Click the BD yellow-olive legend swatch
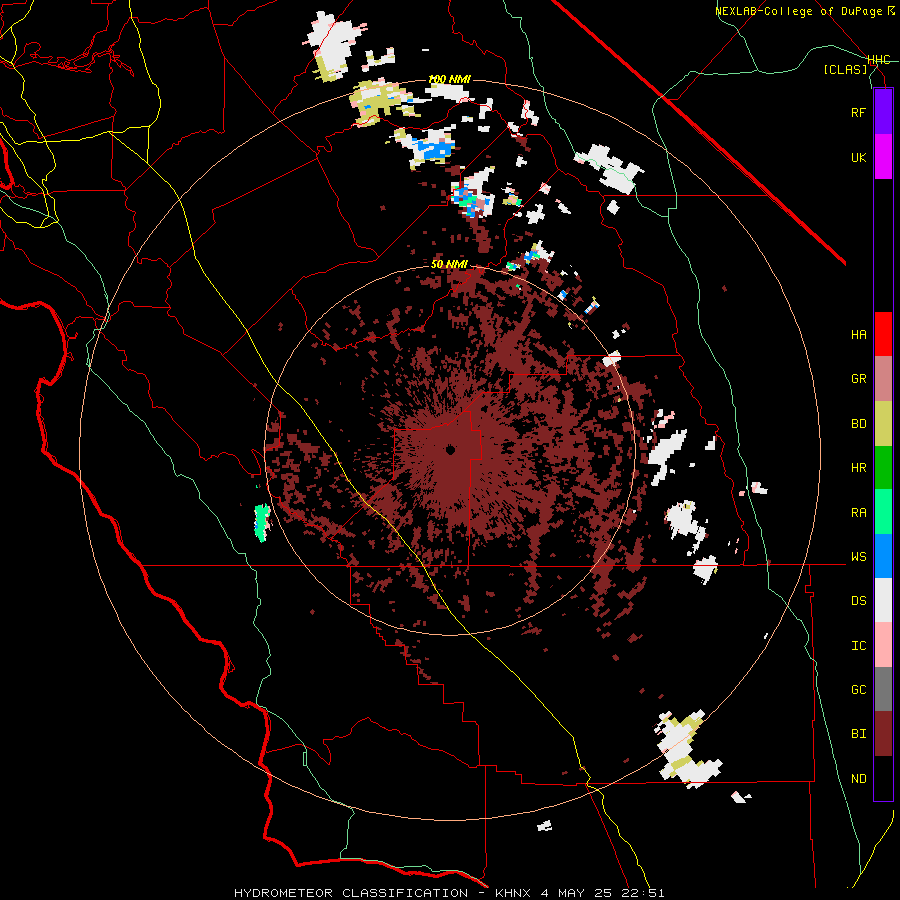The image size is (900, 900). click(x=883, y=424)
